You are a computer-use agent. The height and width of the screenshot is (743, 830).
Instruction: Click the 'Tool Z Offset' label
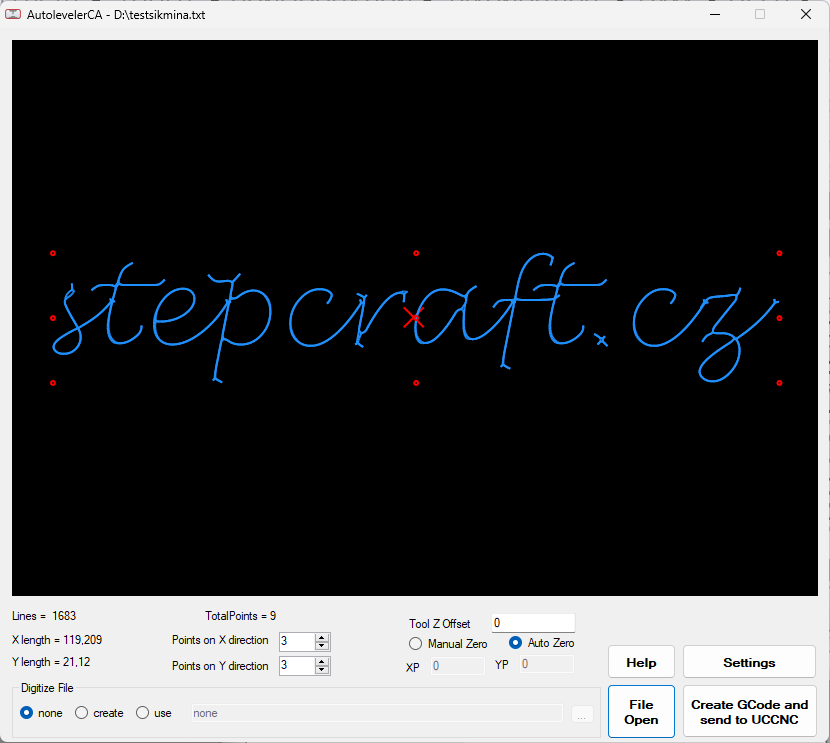point(439,624)
